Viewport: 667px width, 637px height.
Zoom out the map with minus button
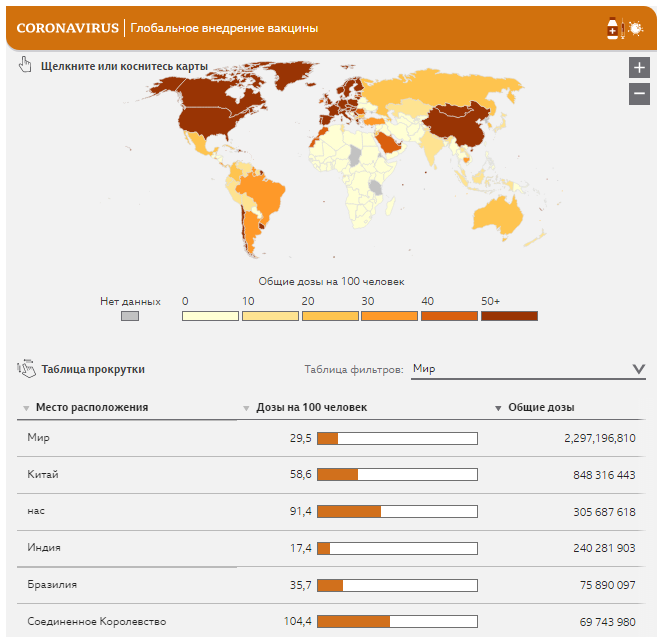coord(639,94)
